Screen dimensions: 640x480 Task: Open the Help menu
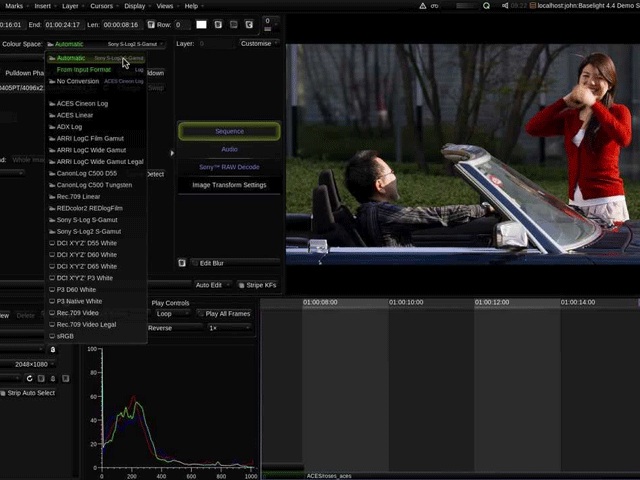(x=191, y=6)
